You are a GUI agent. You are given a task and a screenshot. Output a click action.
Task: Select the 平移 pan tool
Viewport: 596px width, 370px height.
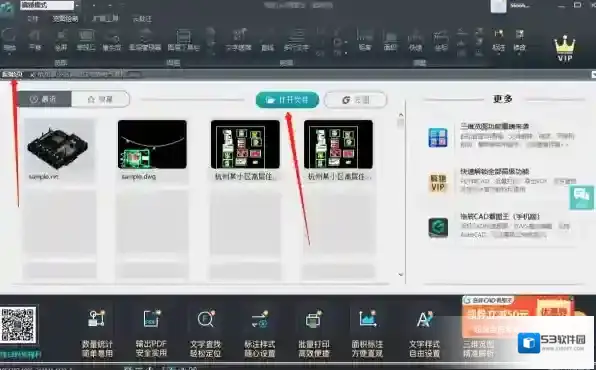pos(35,40)
